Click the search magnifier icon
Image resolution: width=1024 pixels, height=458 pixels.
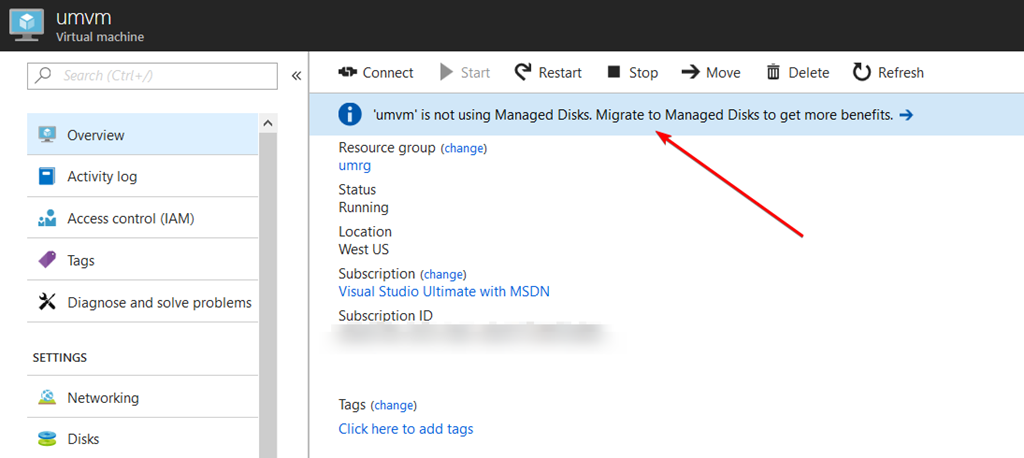tap(43, 76)
